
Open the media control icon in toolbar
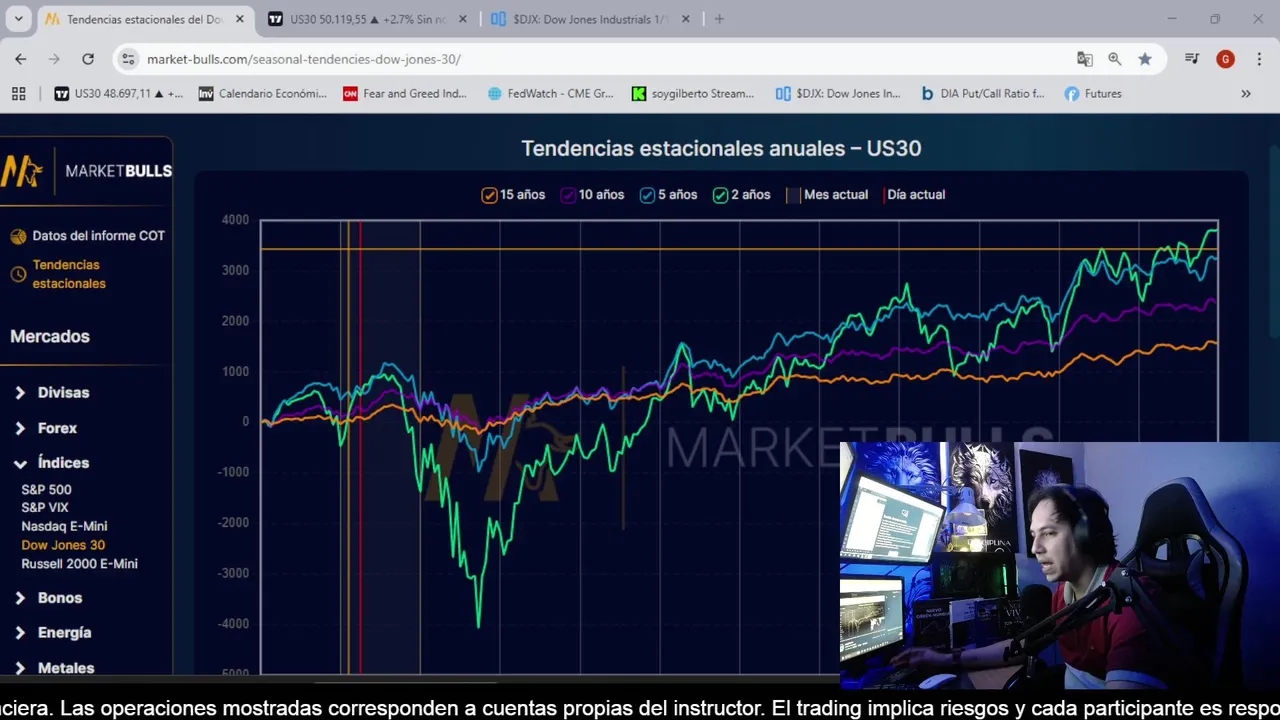tap(1192, 59)
